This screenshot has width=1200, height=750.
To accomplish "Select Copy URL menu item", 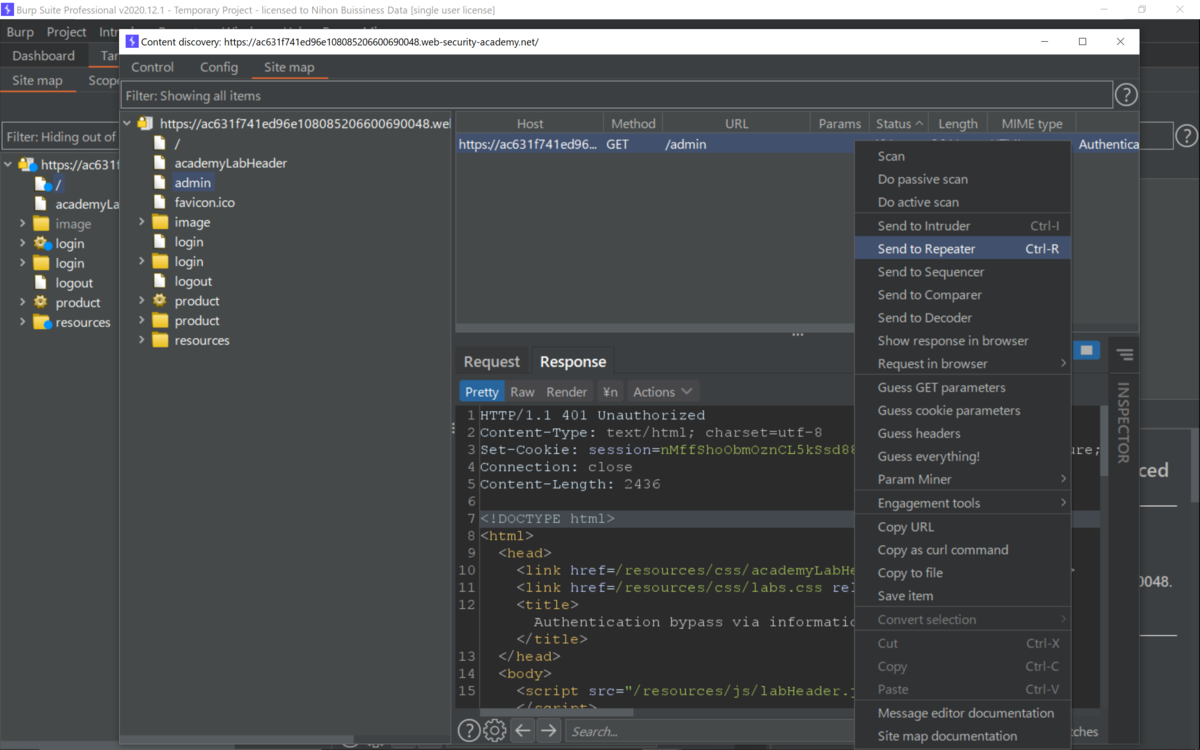I will pos(962,527).
